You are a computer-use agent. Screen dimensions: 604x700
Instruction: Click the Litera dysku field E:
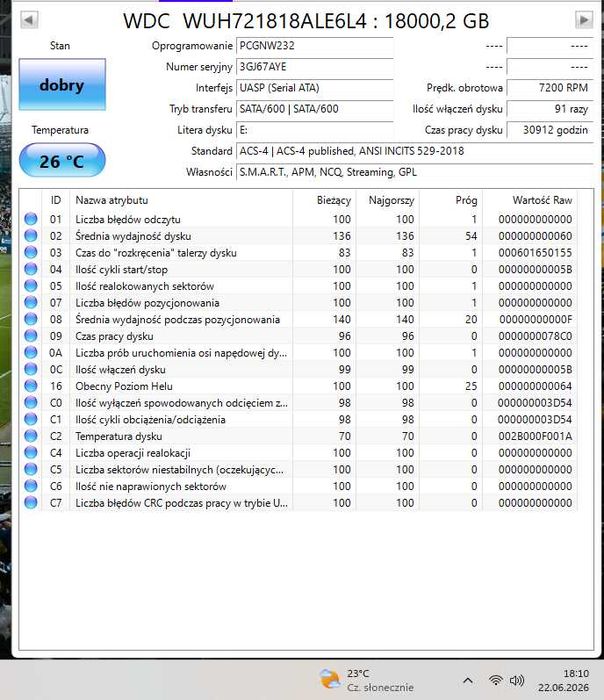click(315, 130)
